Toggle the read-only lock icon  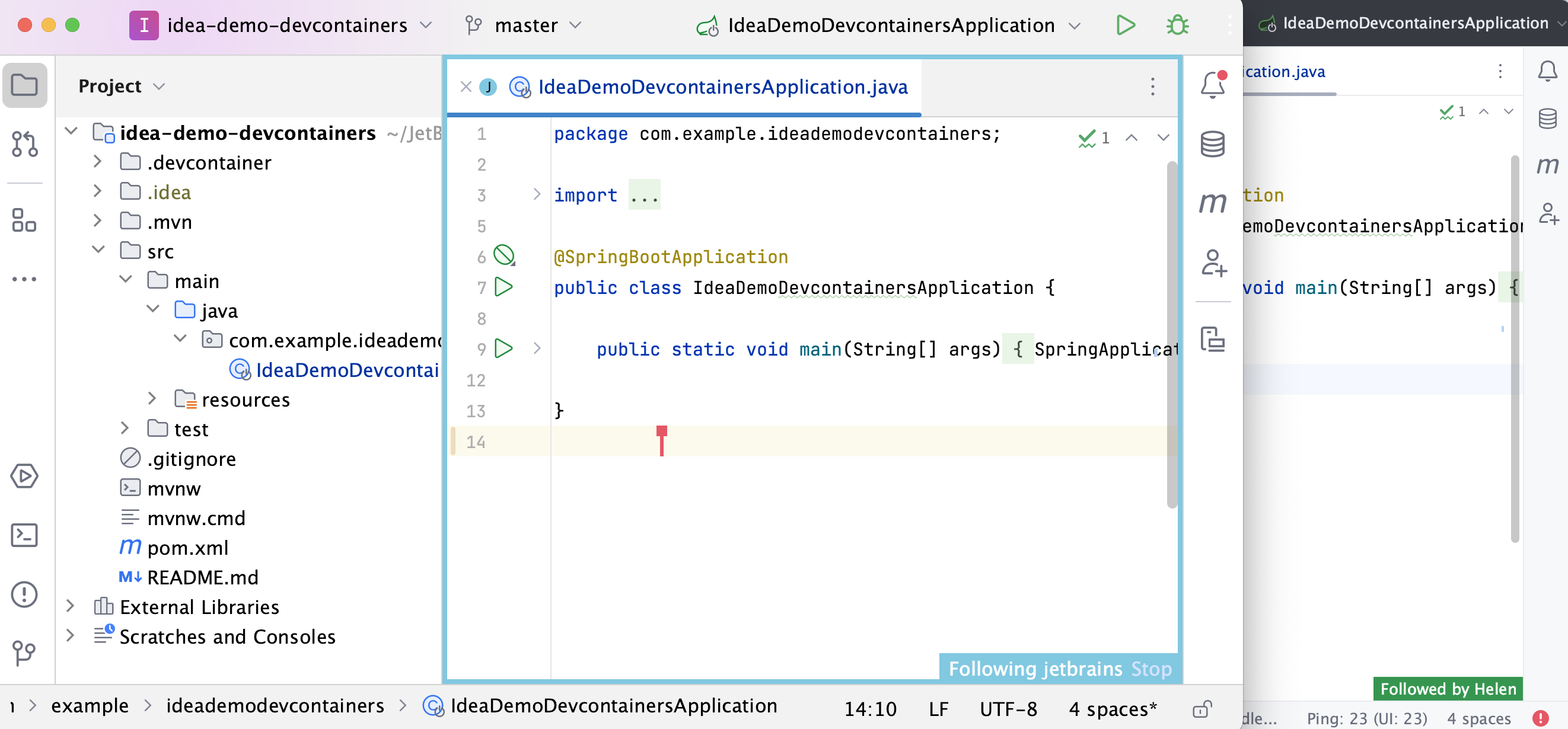pos(1202,709)
